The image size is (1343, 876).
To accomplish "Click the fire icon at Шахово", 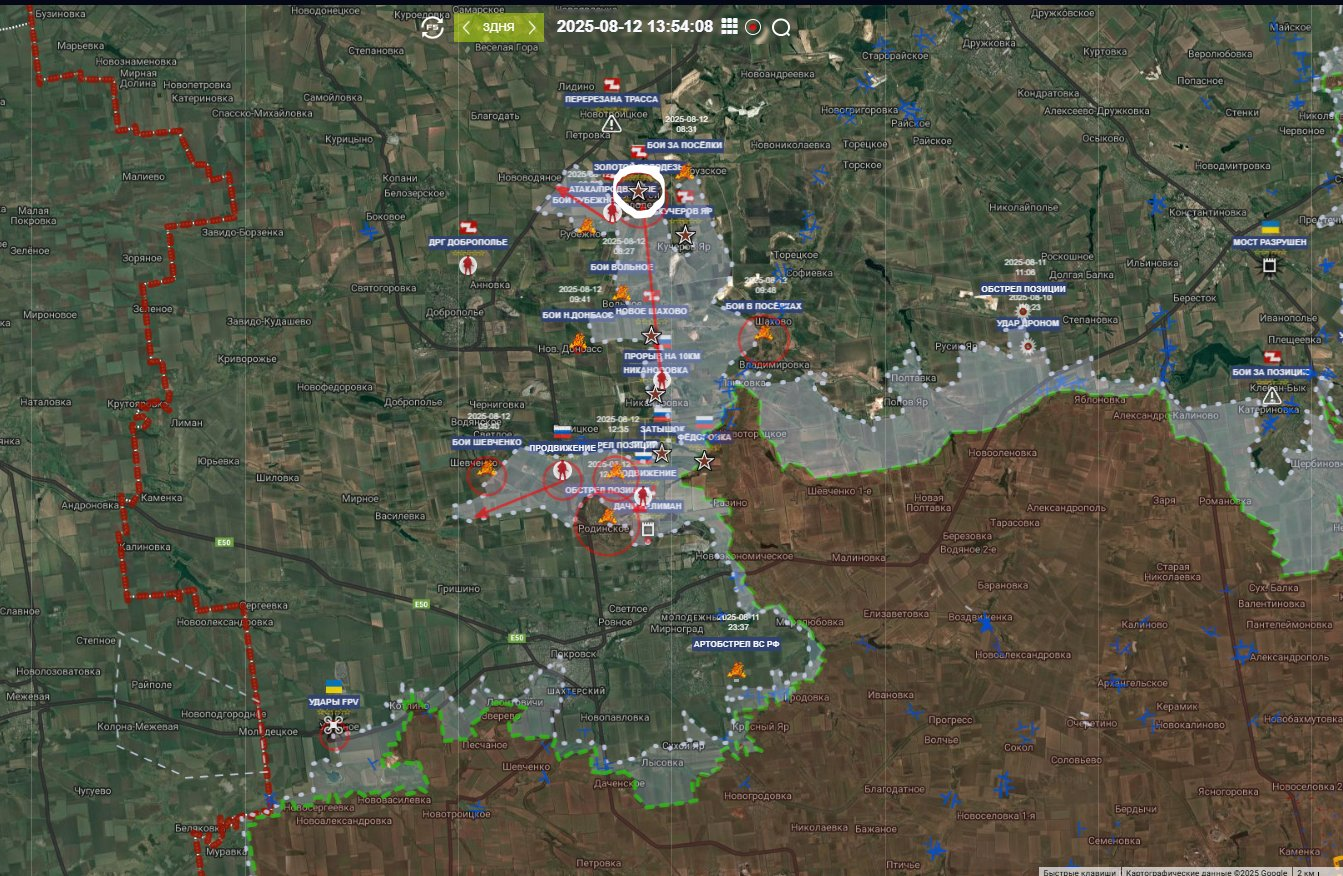I will point(765,334).
